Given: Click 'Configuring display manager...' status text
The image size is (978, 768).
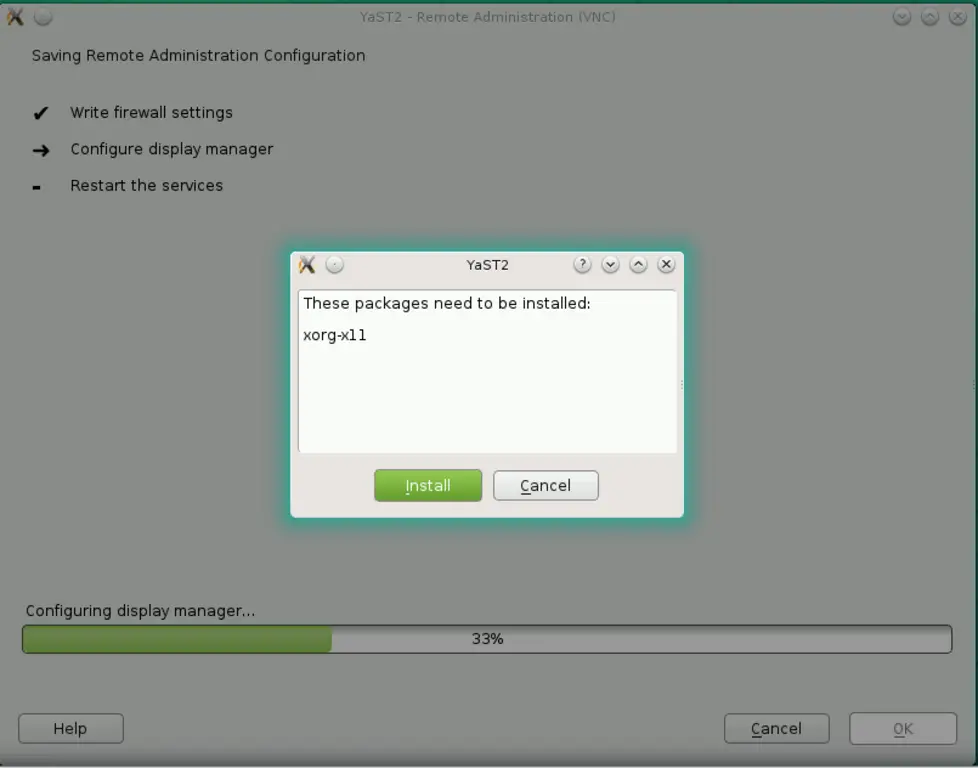Looking at the screenshot, I should [x=140, y=611].
